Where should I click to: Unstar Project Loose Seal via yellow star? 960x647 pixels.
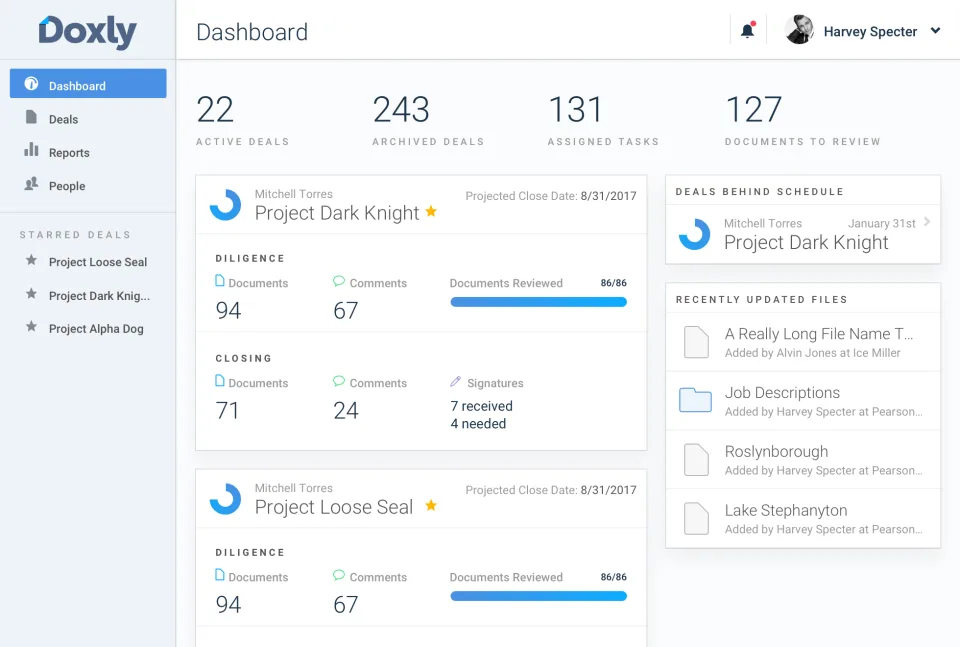pyautogui.click(x=431, y=505)
